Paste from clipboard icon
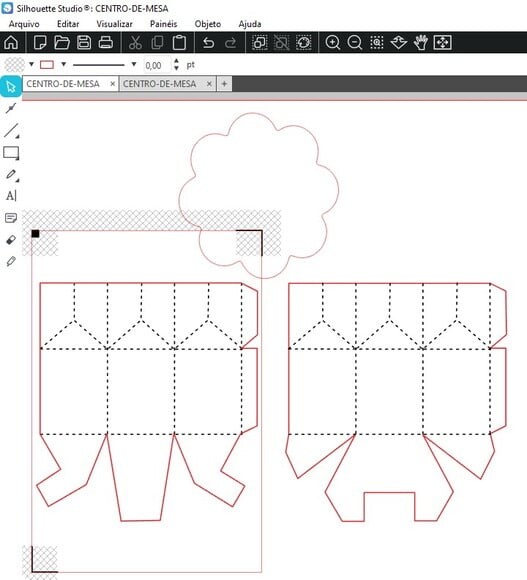The height and width of the screenshot is (580, 527). tap(179, 43)
